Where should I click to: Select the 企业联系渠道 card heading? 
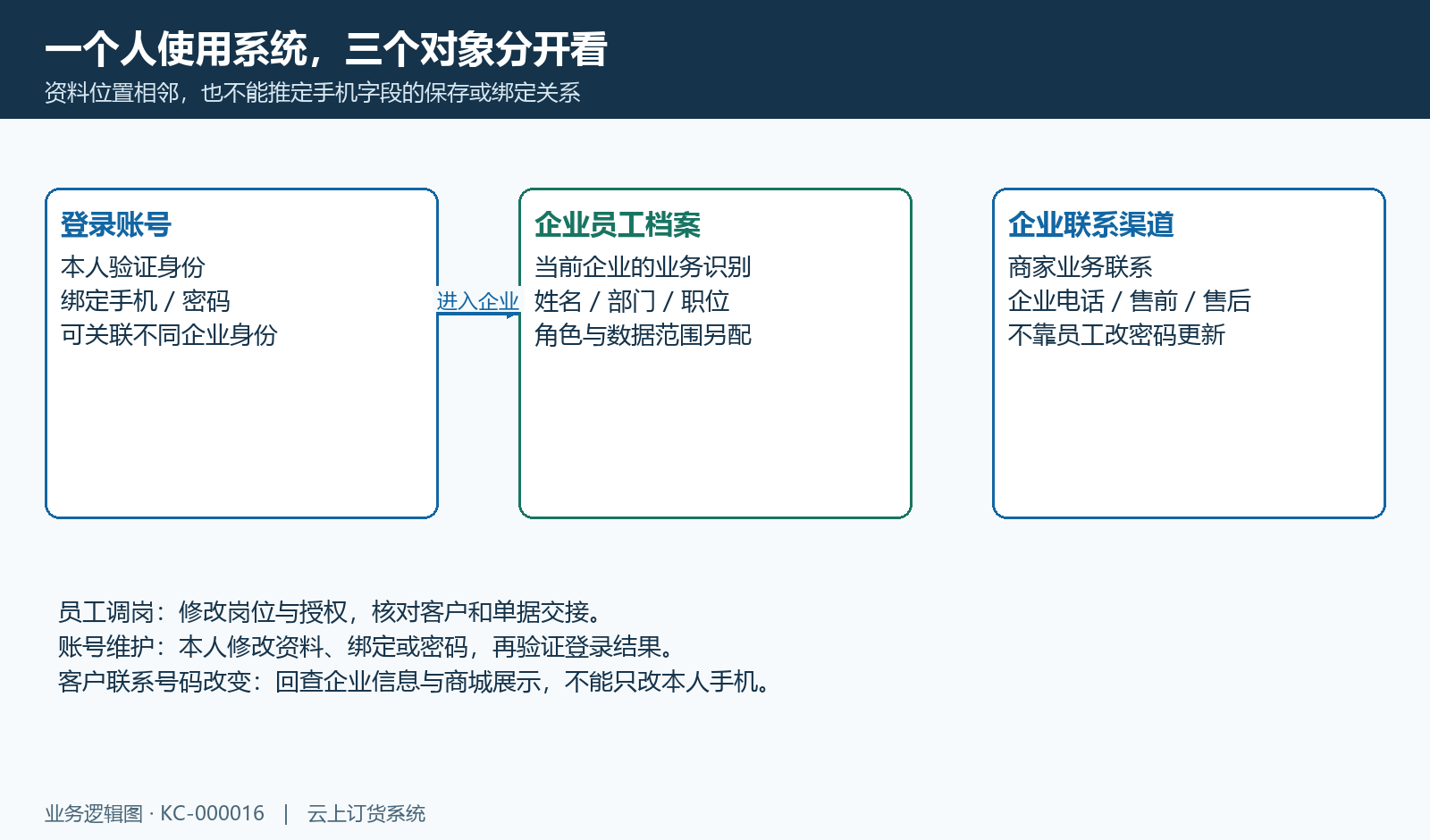pos(1091,224)
